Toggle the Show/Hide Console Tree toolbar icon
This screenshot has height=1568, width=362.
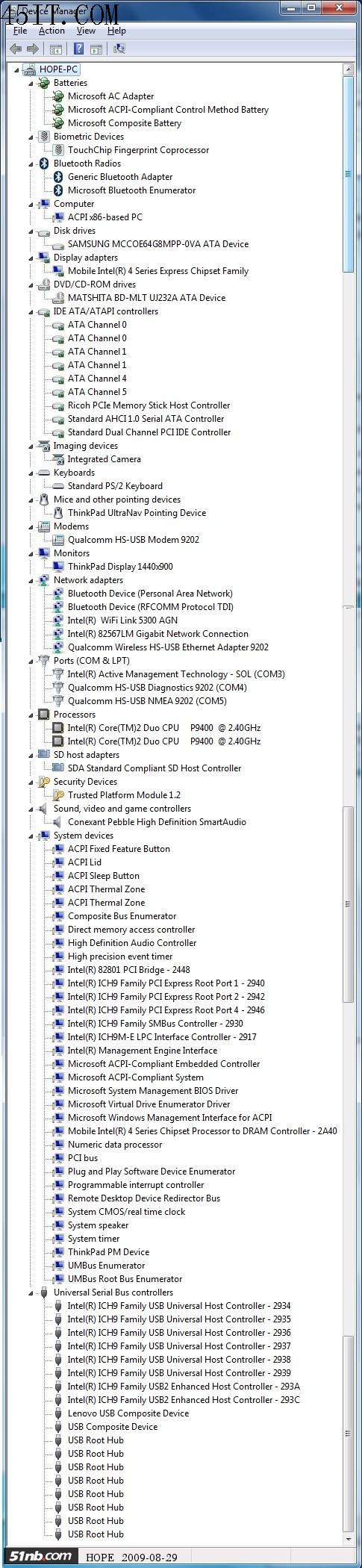pos(55,49)
